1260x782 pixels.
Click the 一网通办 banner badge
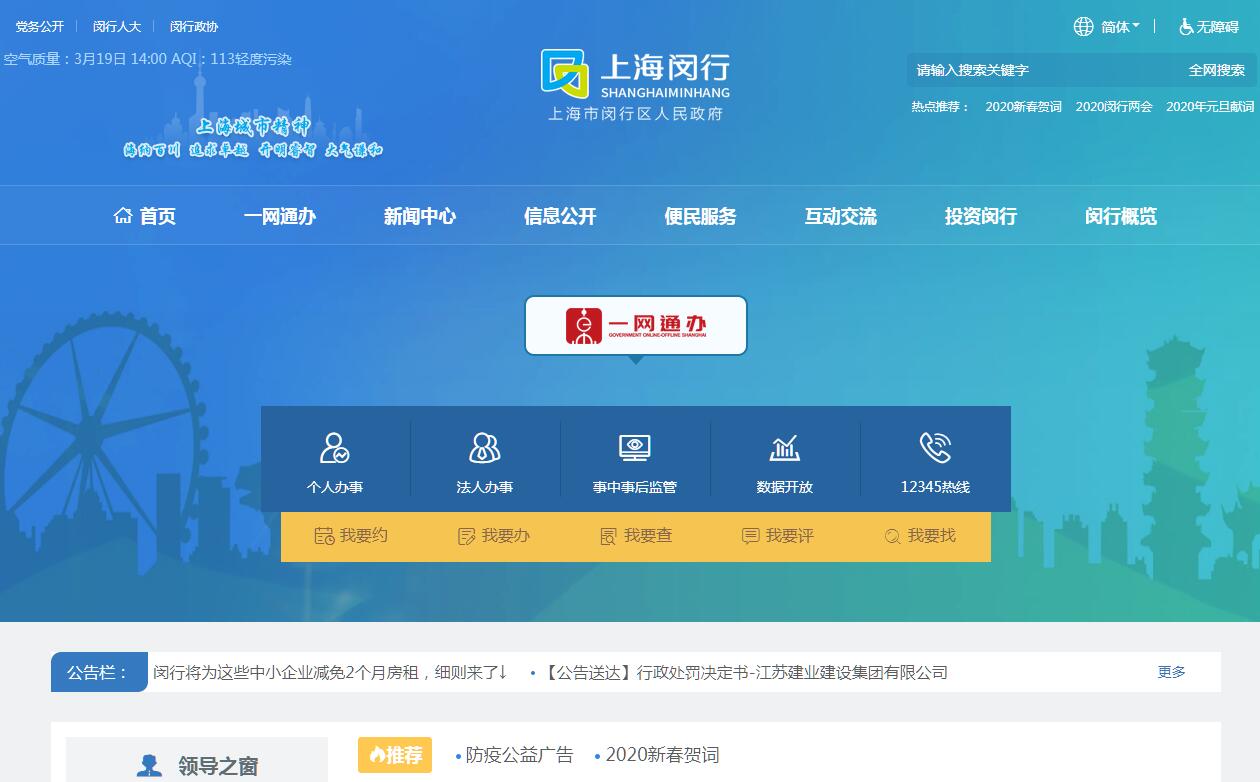point(636,325)
